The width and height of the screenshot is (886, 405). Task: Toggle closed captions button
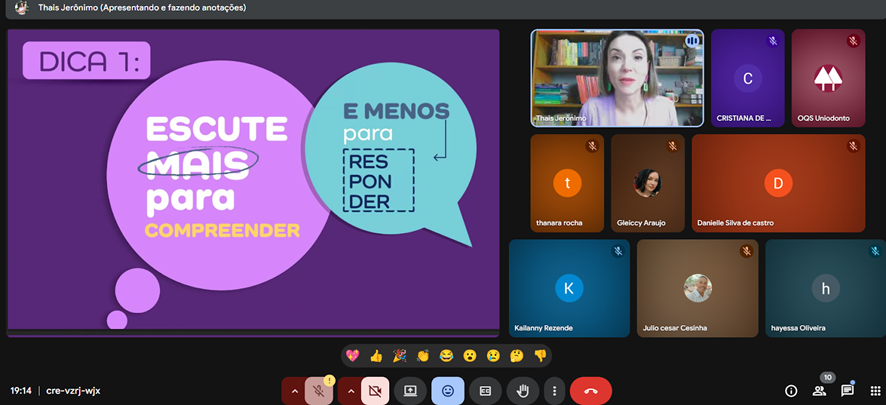pos(484,391)
